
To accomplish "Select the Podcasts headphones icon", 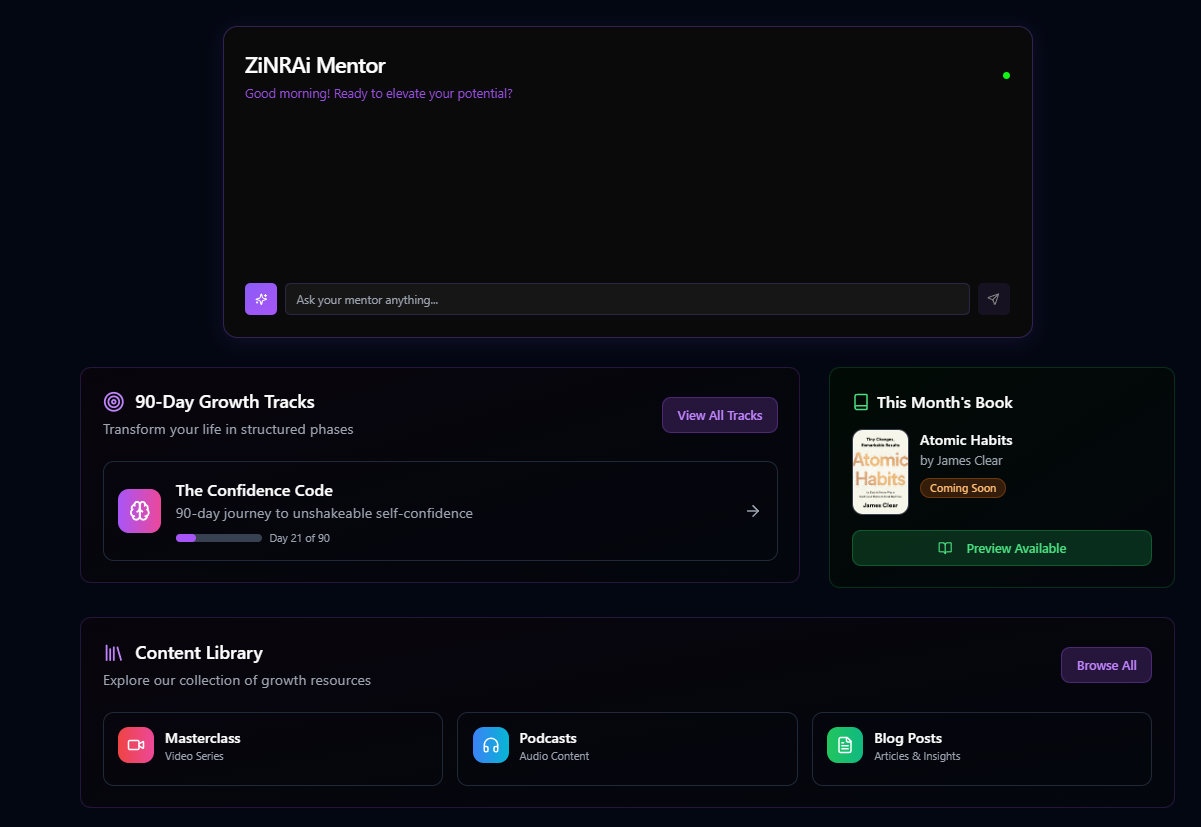I will pos(490,745).
